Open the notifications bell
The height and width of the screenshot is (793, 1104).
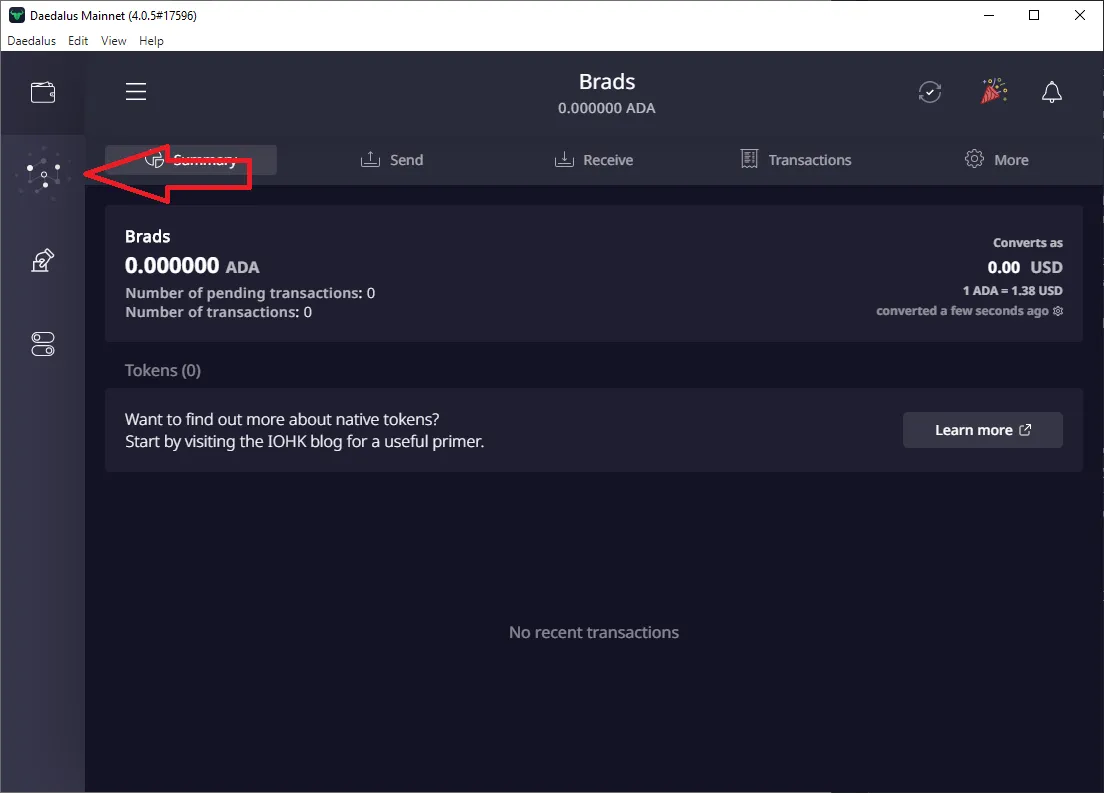point(1052,92)
